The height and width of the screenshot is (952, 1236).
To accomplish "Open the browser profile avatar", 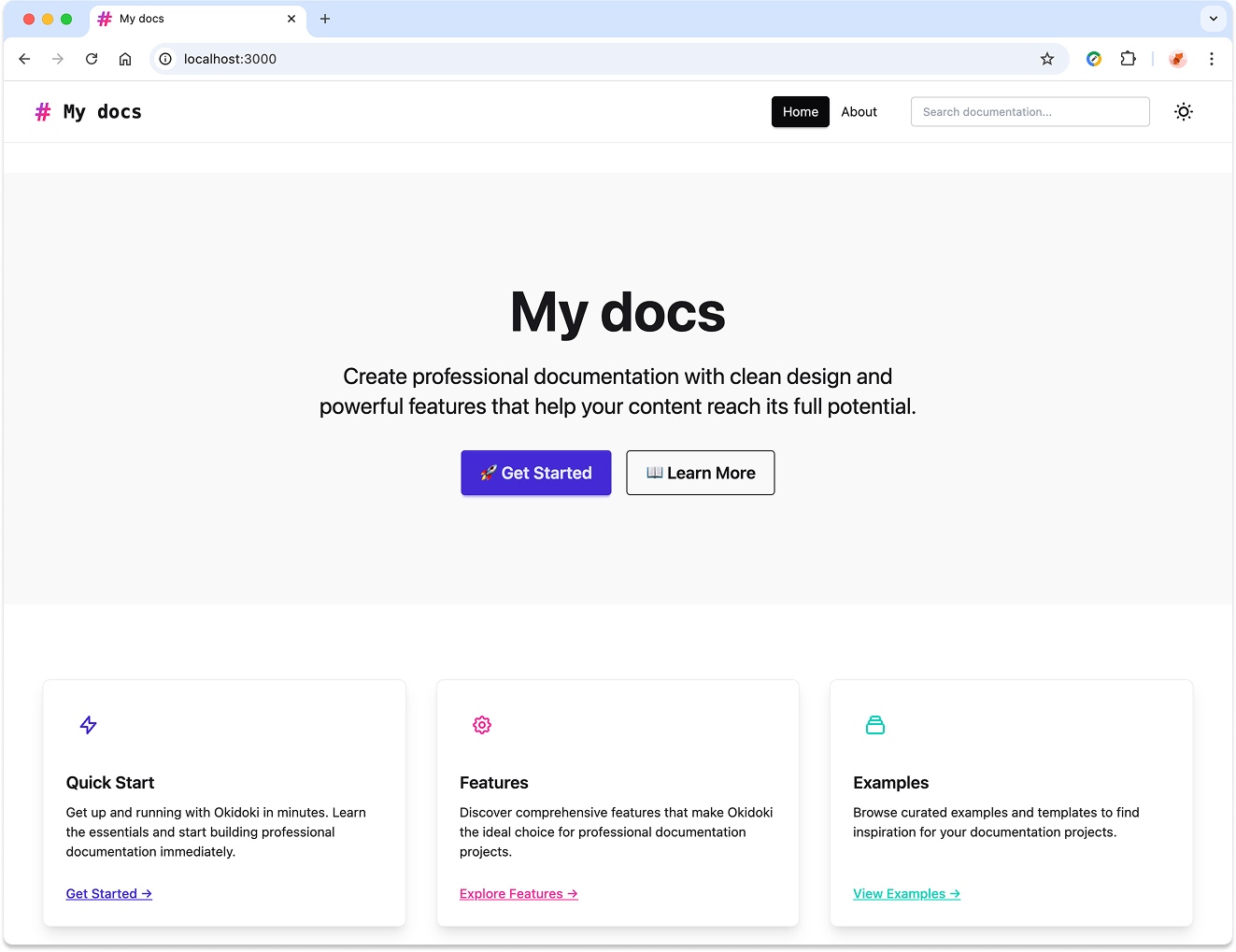I will coord(1177,59).
